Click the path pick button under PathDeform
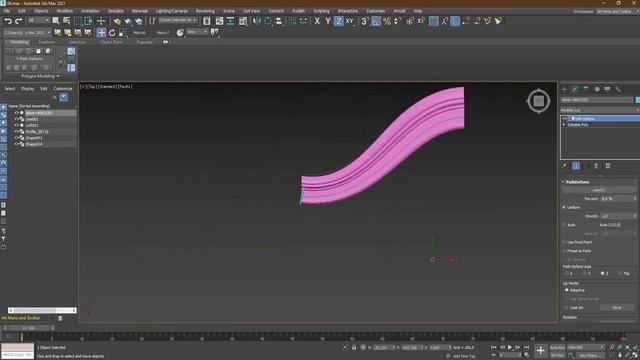The image size is (640, 360). (599, 190)
